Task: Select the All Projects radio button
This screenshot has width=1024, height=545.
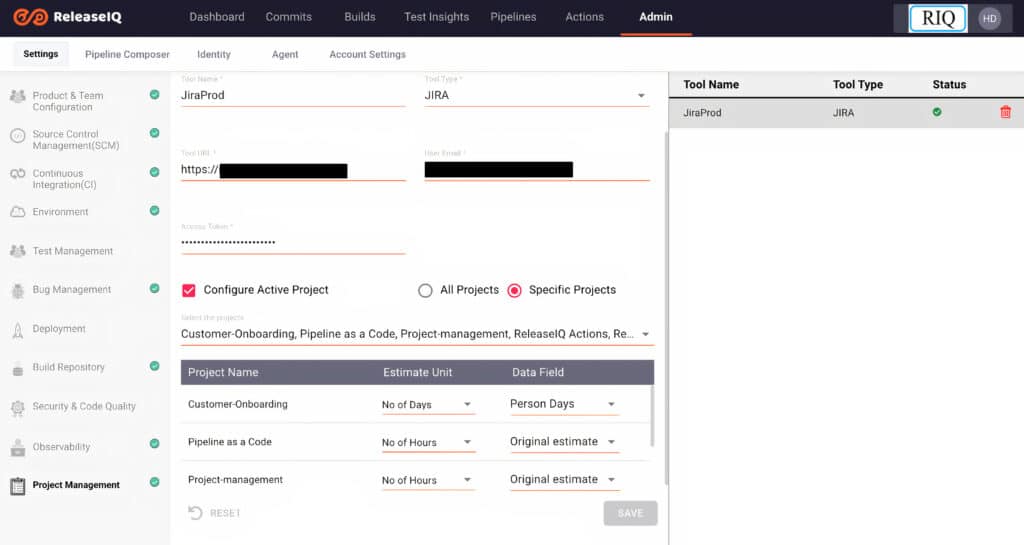Action: click(x=425, y=290)
